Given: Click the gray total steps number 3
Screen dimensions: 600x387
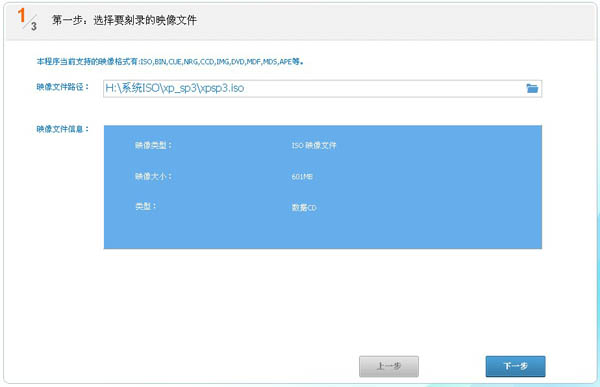Looking at the screenshot, I should 34,26.
